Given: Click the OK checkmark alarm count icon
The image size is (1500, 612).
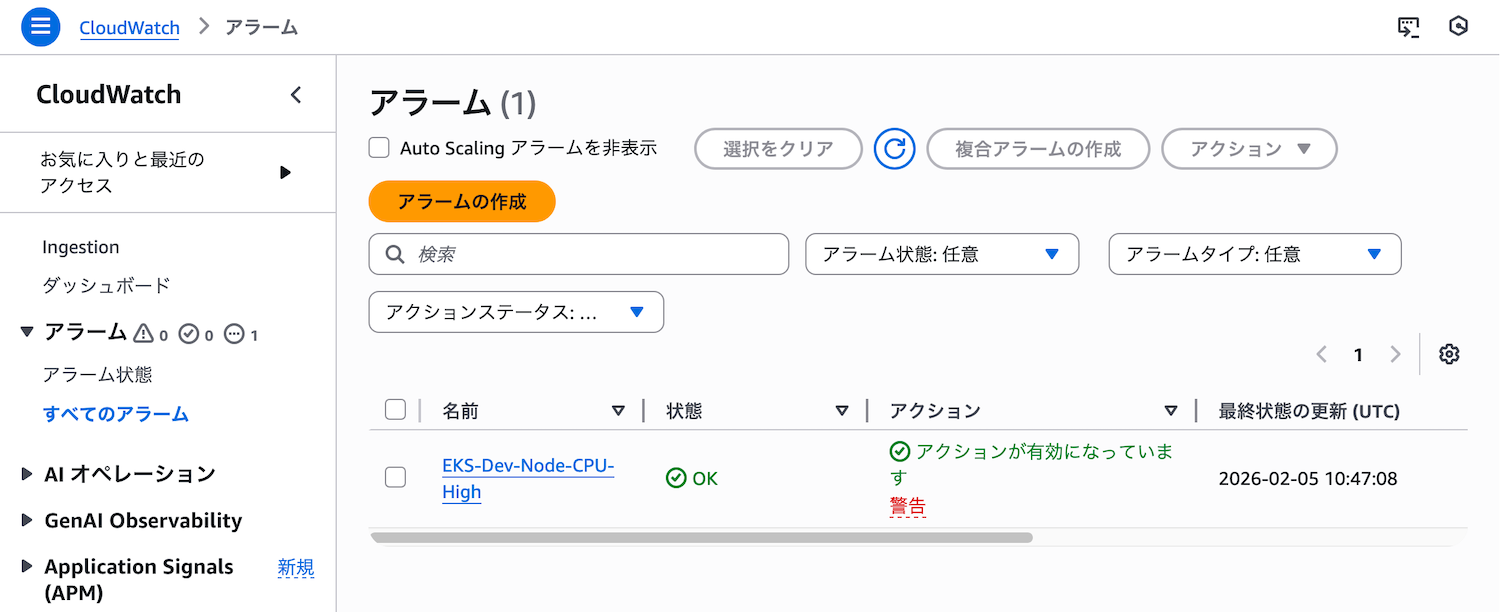Looking at the screenshot, I should 189,333.
